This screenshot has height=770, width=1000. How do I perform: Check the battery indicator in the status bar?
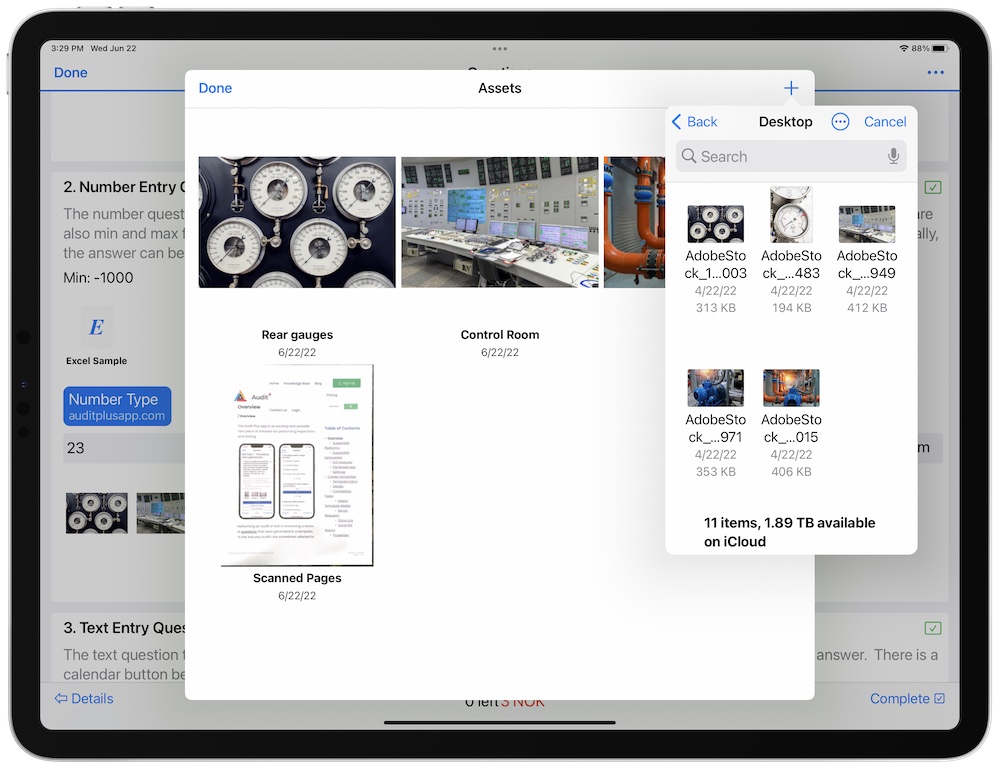[x=939, y=48]
